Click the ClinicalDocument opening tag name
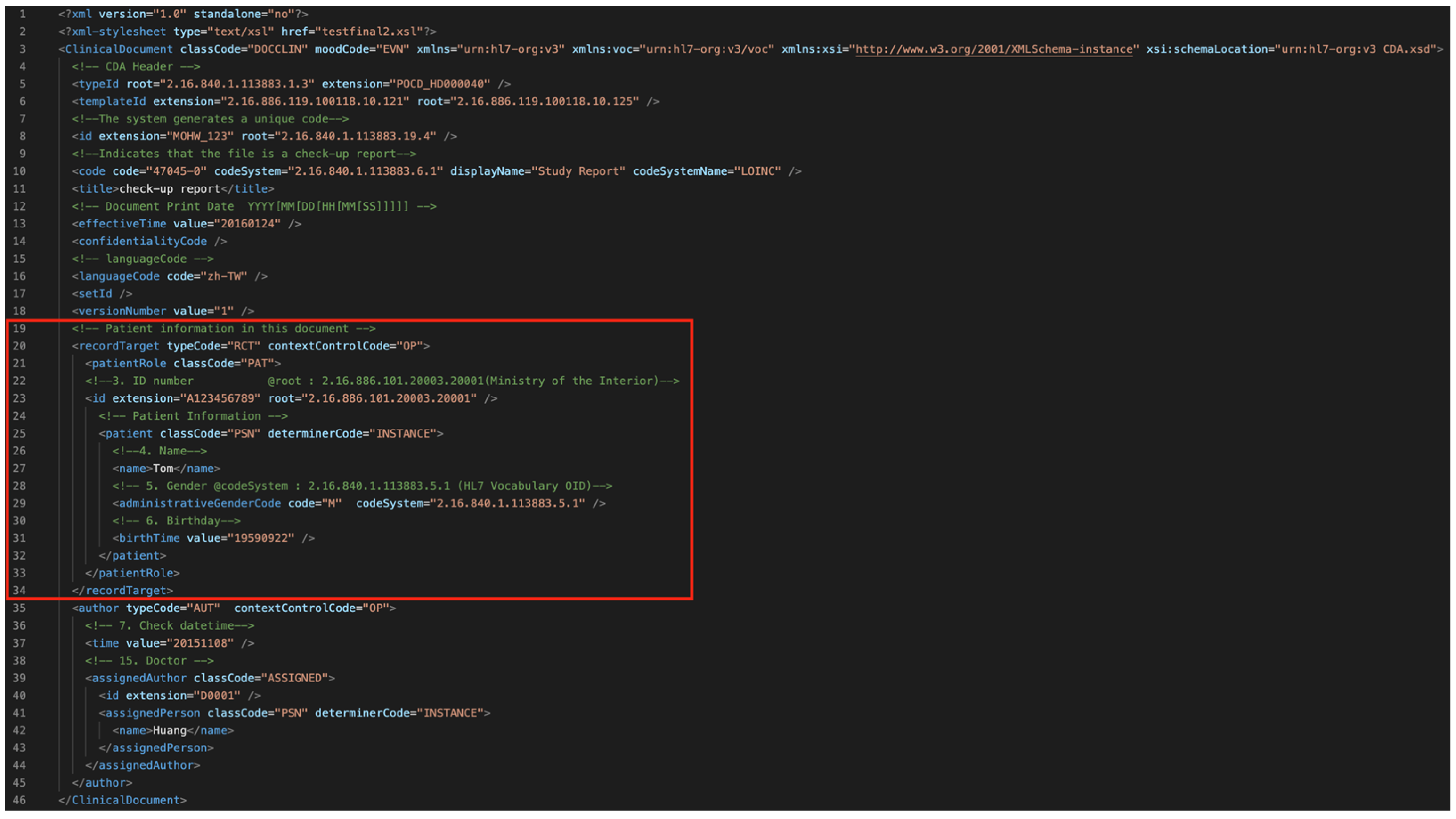Image resolution: width=1456 pixels, height=819 pixels. (x=119, y=49)
